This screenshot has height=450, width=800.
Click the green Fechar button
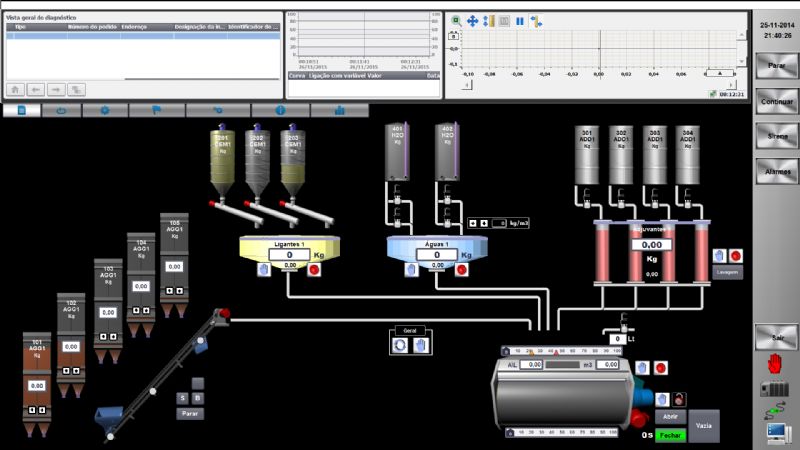coord(670,435)
